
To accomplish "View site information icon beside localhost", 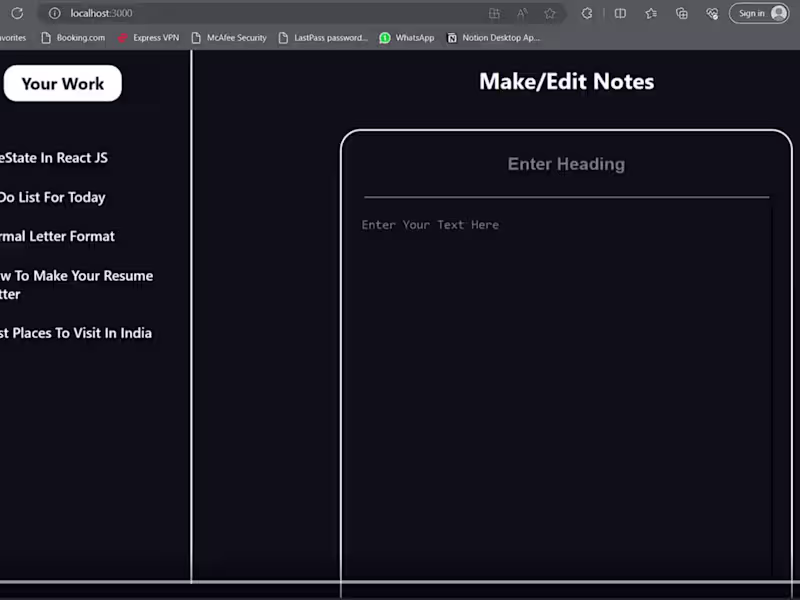I will click(55, 13).
